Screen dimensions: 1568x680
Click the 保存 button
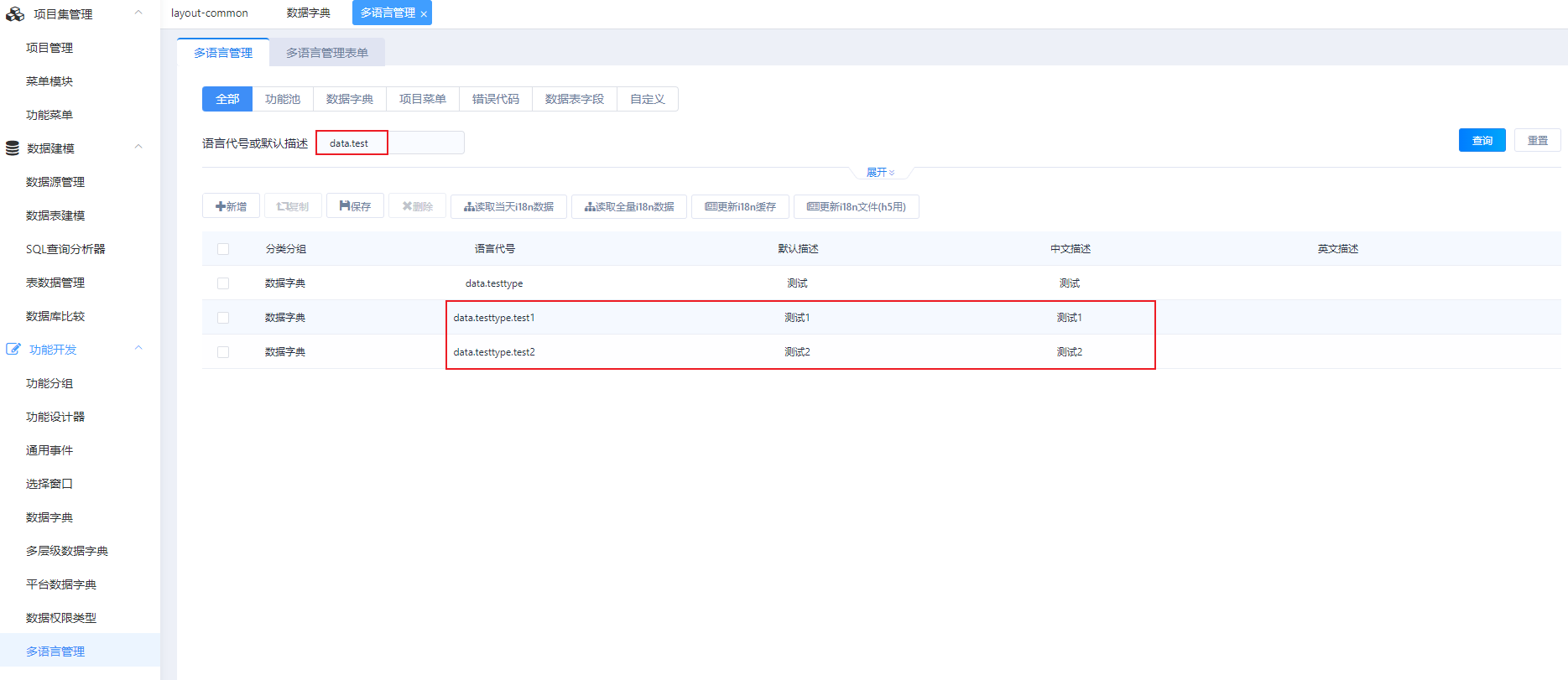[x=355, y=206]
